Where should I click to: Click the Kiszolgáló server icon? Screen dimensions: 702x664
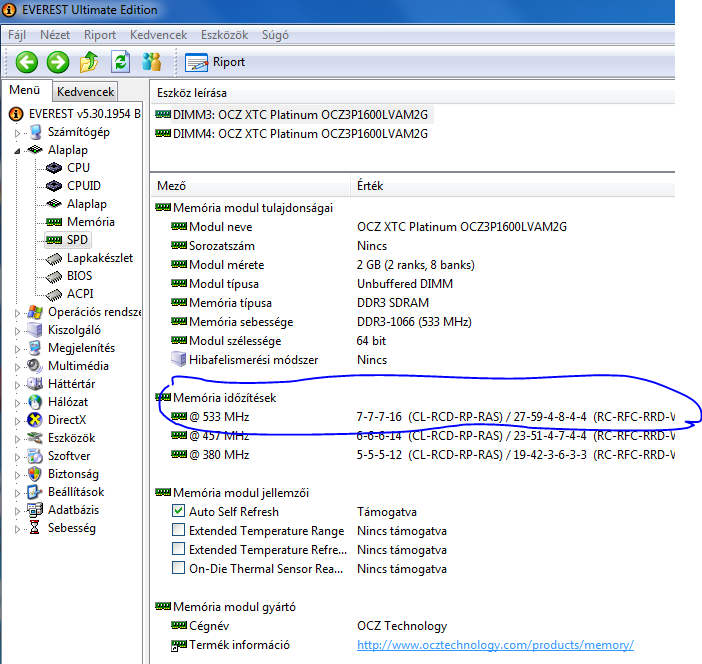coord(35,330)
